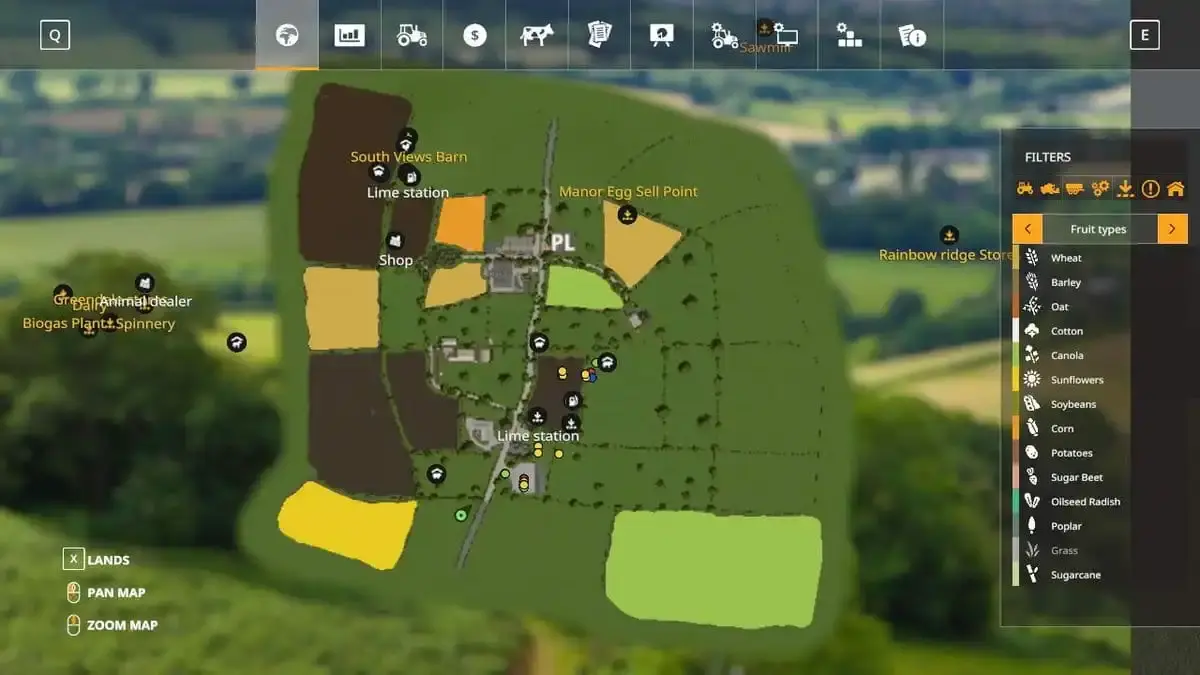Viewport: 1200px width, 675px height.
Task: Click the Corn orange color swatch
Action: (1016, 429)
